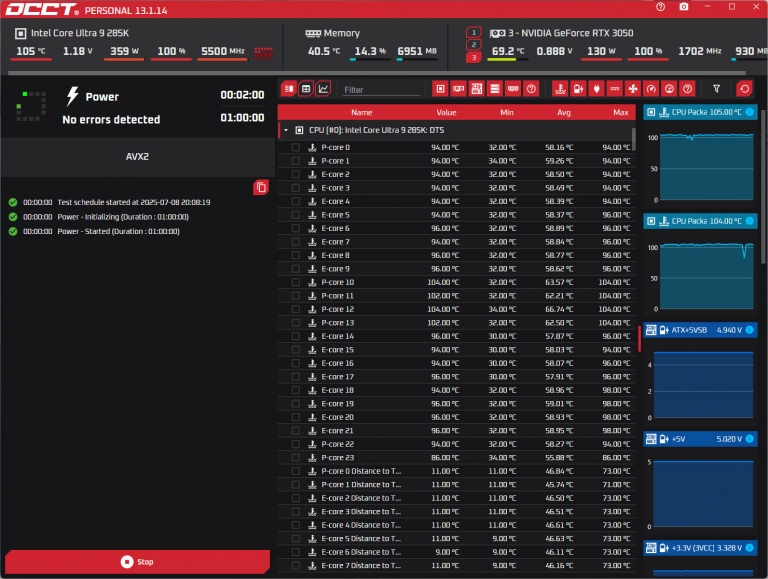Image resolution: width=768 pixels, height=579 pixels.
Task: Open help from title bar question icon
Action: [660, 7]
